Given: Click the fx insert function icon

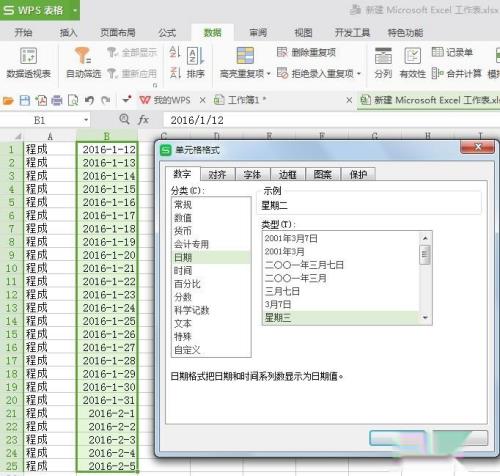Looking at the screenshot, I should (143, 120).
